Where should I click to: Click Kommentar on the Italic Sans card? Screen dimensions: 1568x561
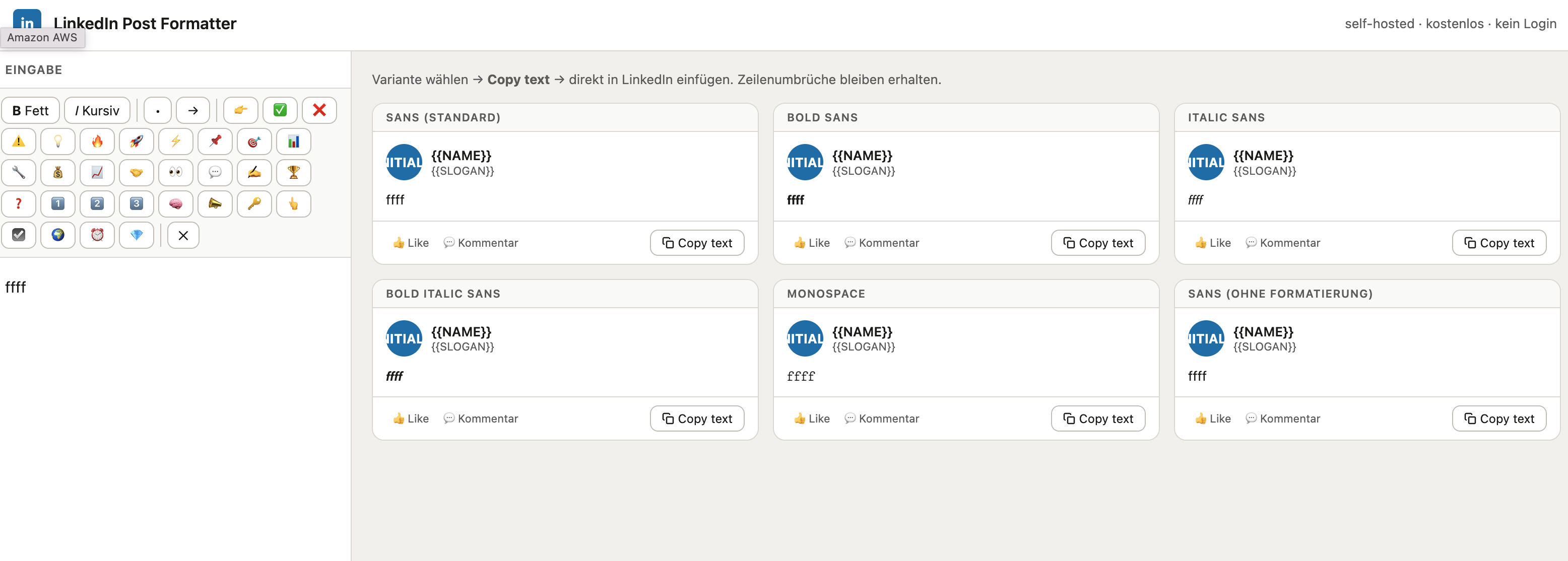click(x=1282, y=243)
